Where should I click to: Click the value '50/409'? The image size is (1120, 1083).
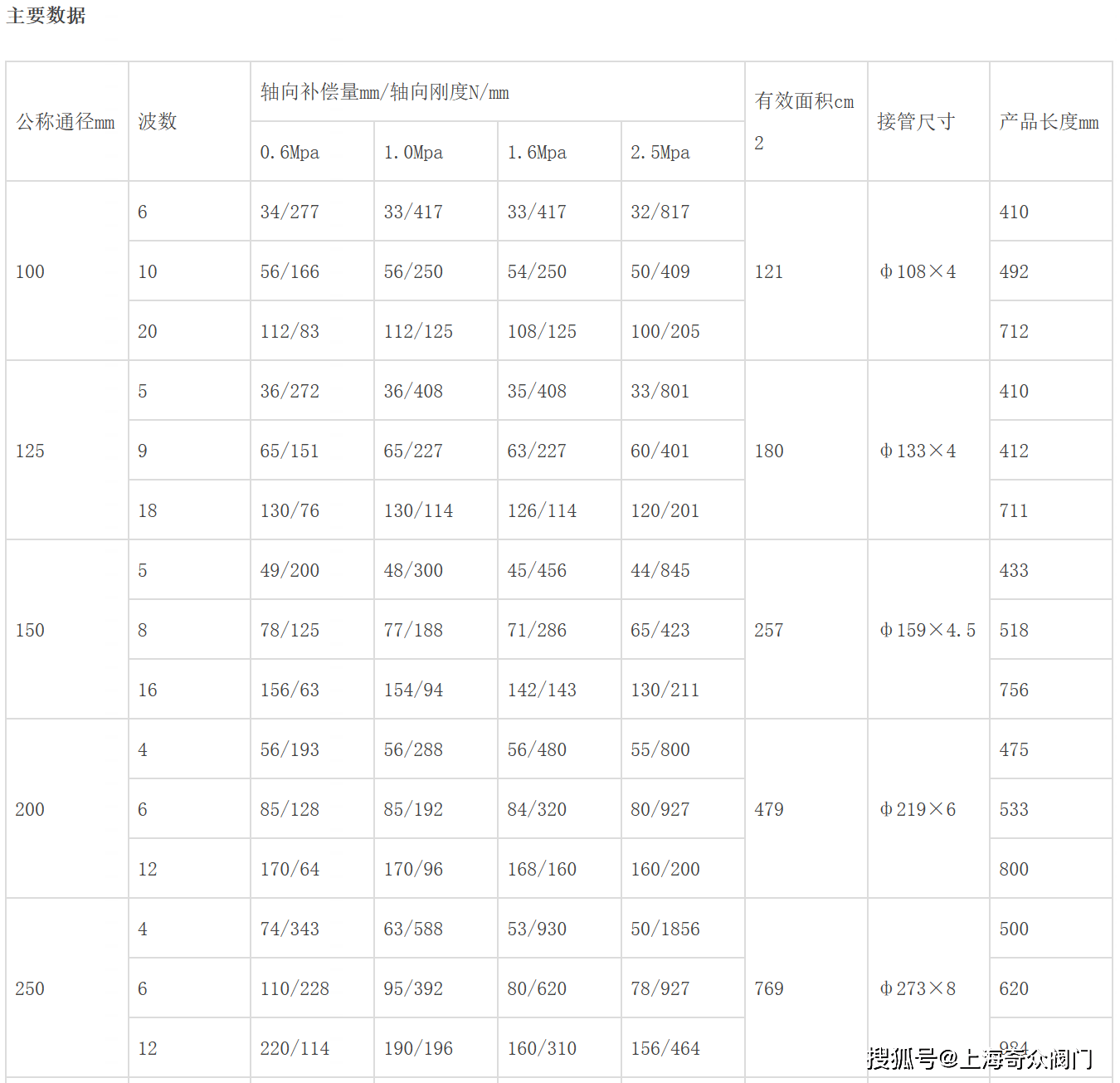click(660, 272)
